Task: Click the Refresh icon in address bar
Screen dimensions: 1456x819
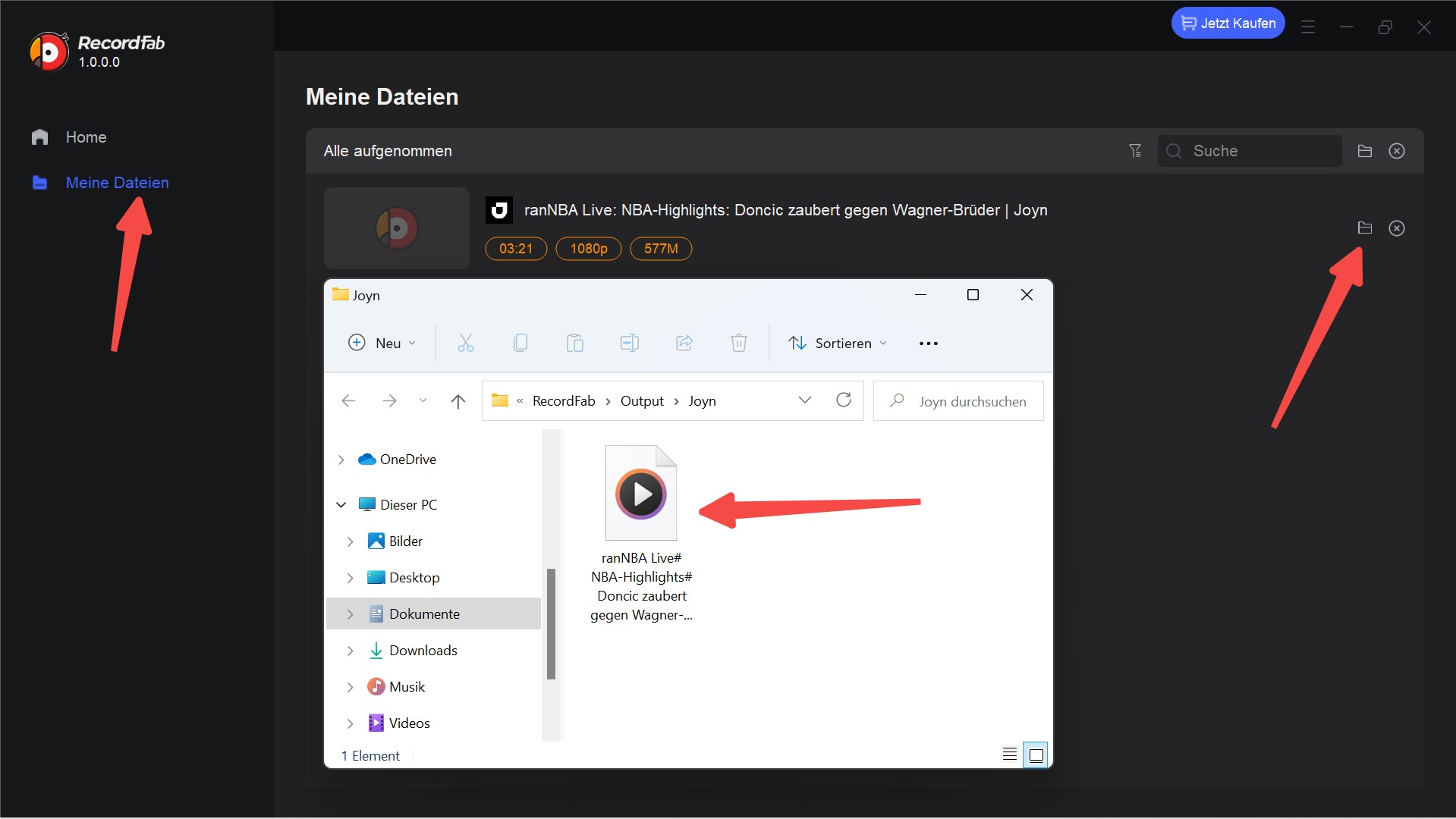Action: click(x=844, y=400)
